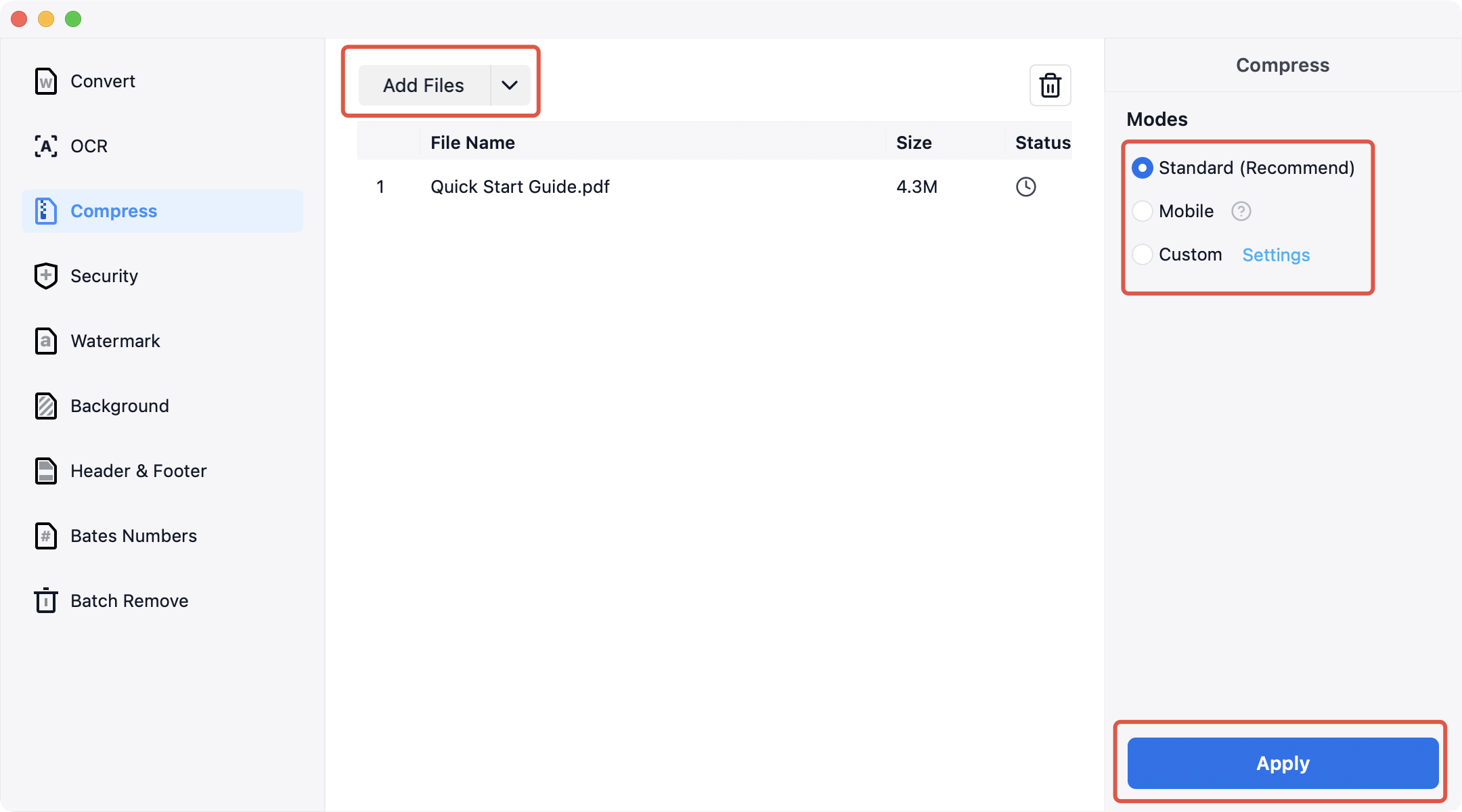The image size is (1462, 812).
Task: Open the OCR tool icon
Action: tap(45, 146)
